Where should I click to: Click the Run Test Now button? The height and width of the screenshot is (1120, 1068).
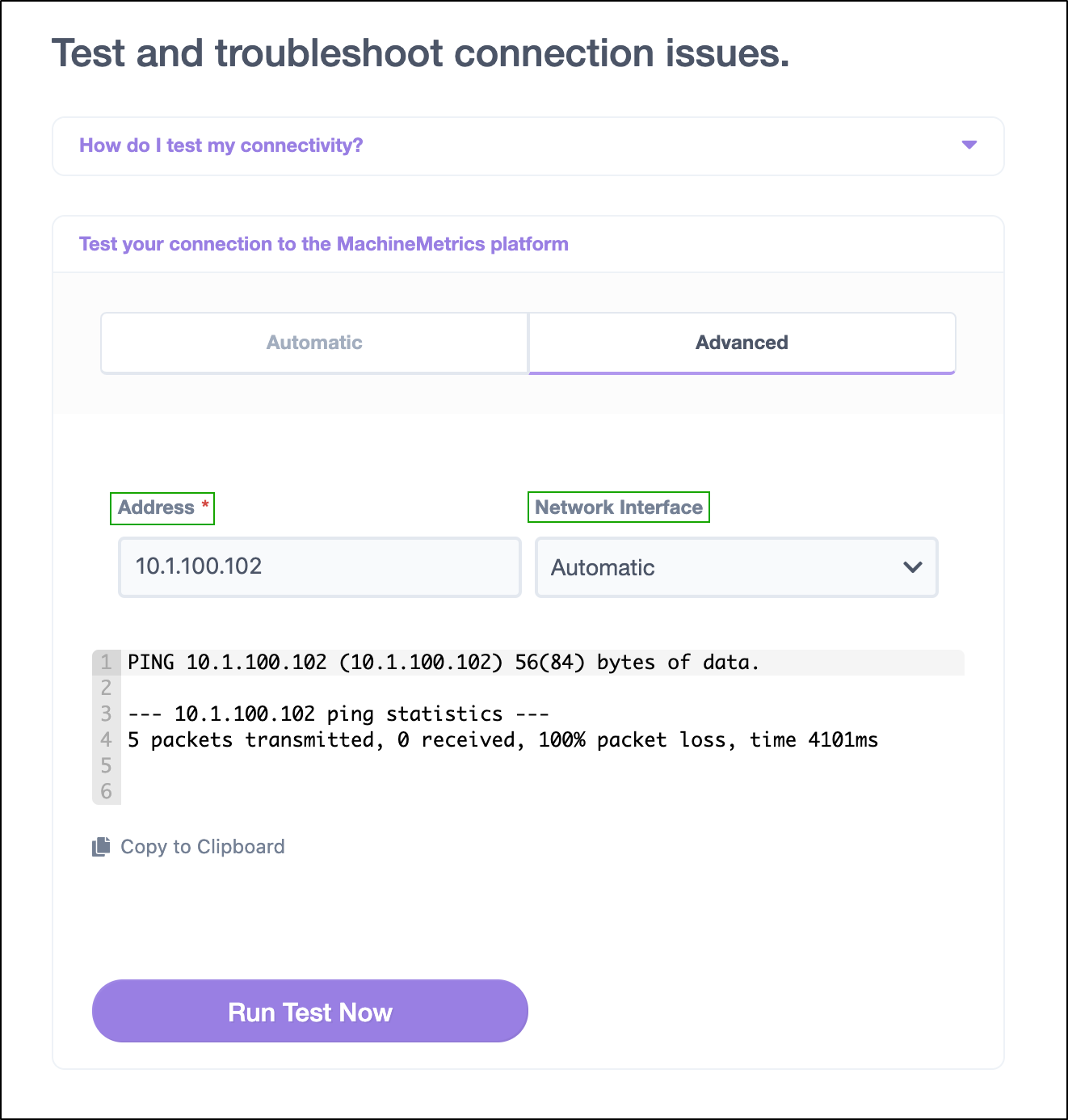click(310, 1011)
